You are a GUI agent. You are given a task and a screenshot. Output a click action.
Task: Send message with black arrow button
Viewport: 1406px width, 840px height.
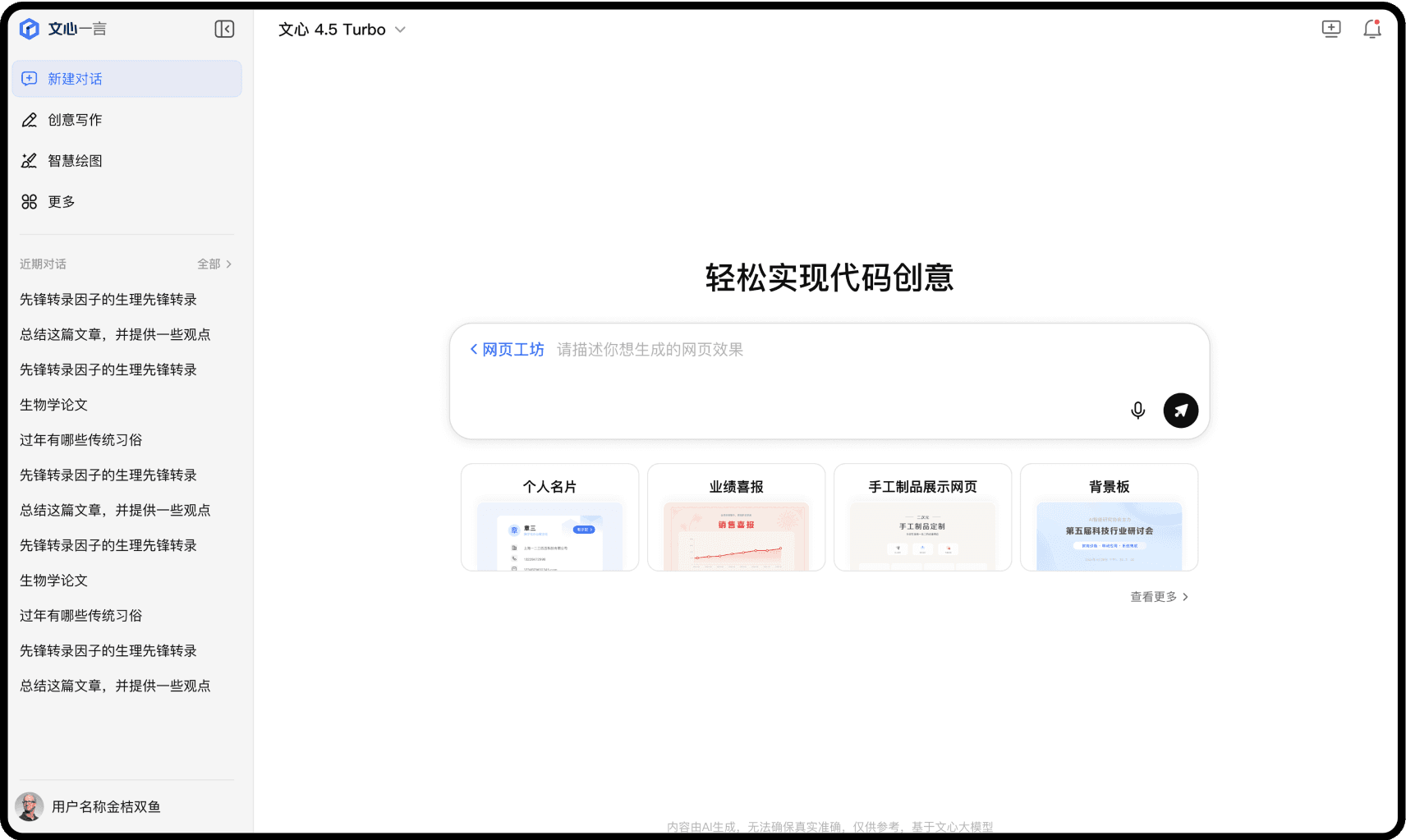pos(1180,411)
